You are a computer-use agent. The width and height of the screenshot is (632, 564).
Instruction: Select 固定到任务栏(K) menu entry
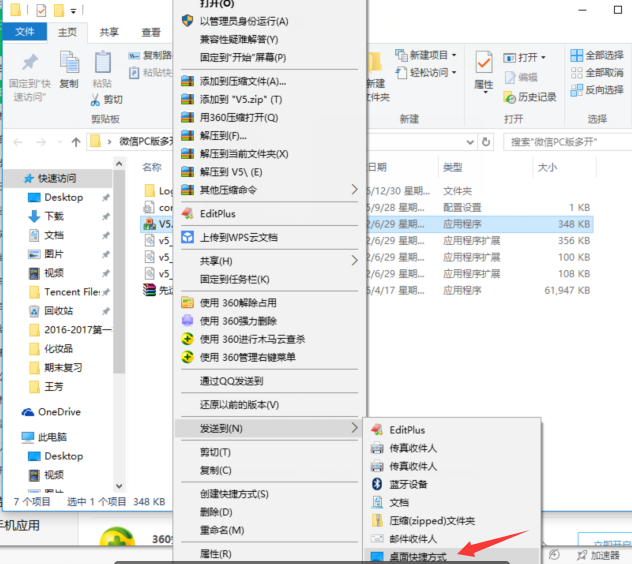235,279
